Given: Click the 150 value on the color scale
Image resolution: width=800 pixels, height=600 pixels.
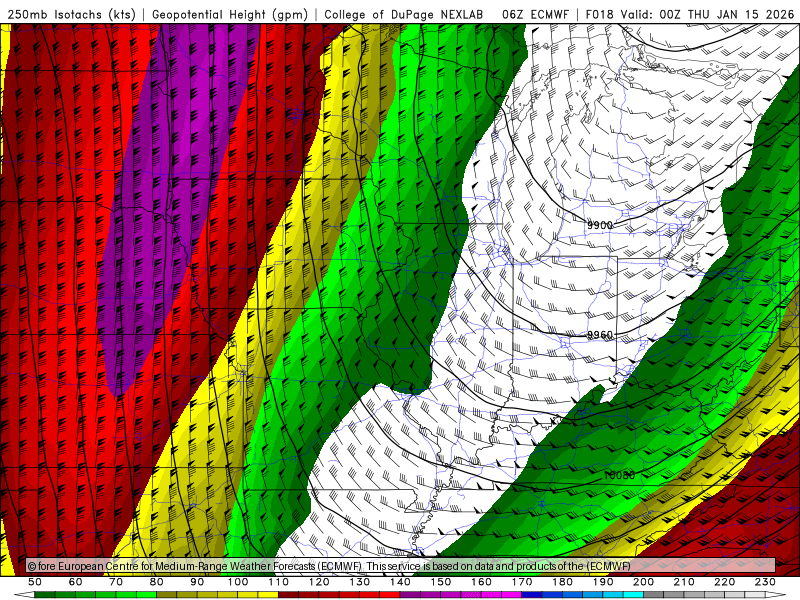Looking at the screenshot, I should (x=441, y=582).
